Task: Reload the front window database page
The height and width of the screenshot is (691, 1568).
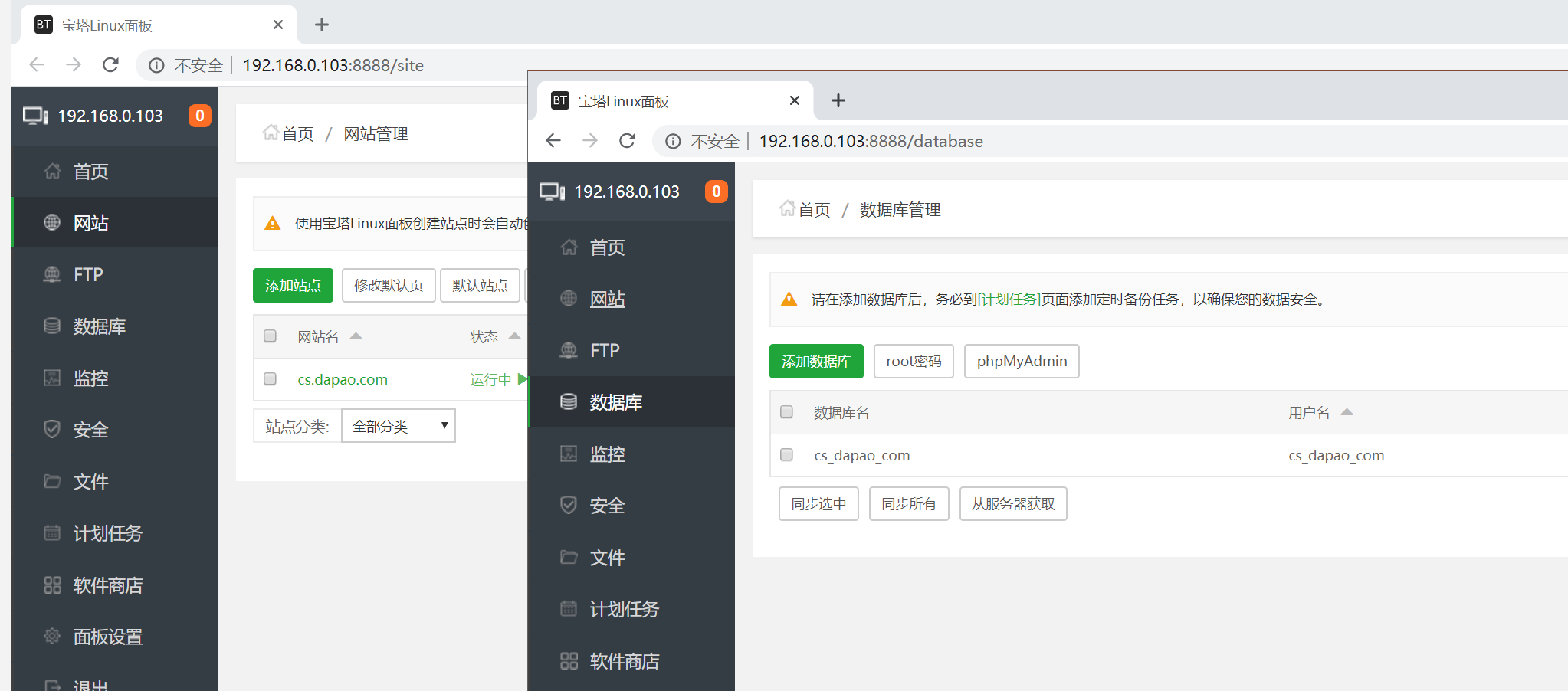Action: [627, 141]
